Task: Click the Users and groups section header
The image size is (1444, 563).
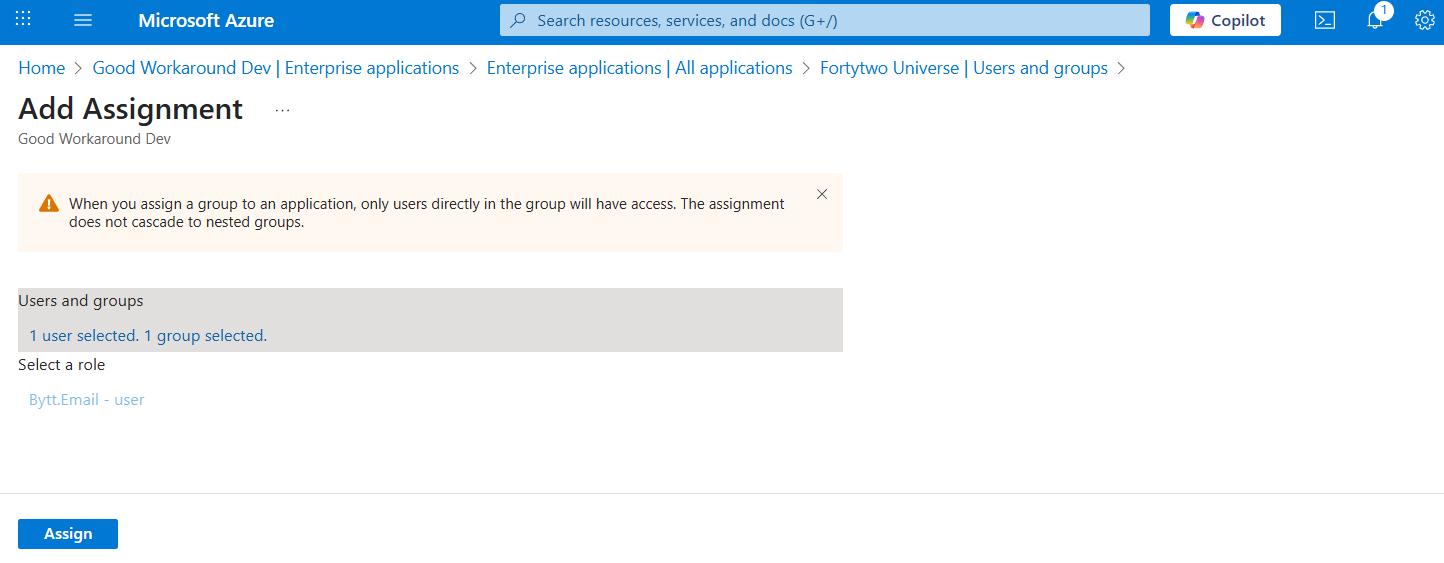Action: coord(81,301)
